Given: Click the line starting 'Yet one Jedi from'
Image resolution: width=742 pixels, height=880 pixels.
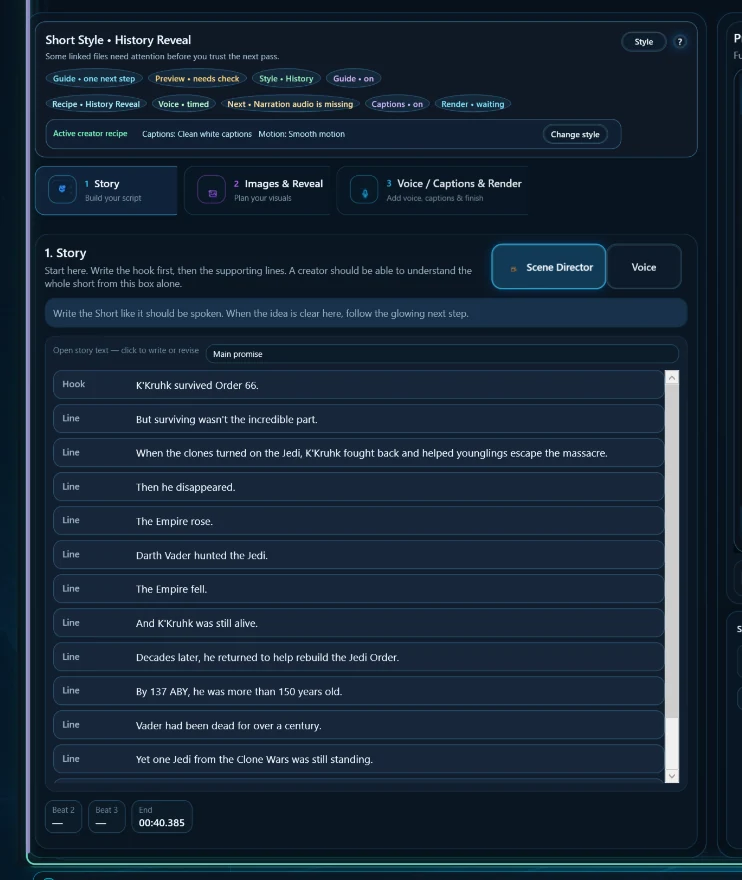Looking at the screenshot, I should 359,759.
